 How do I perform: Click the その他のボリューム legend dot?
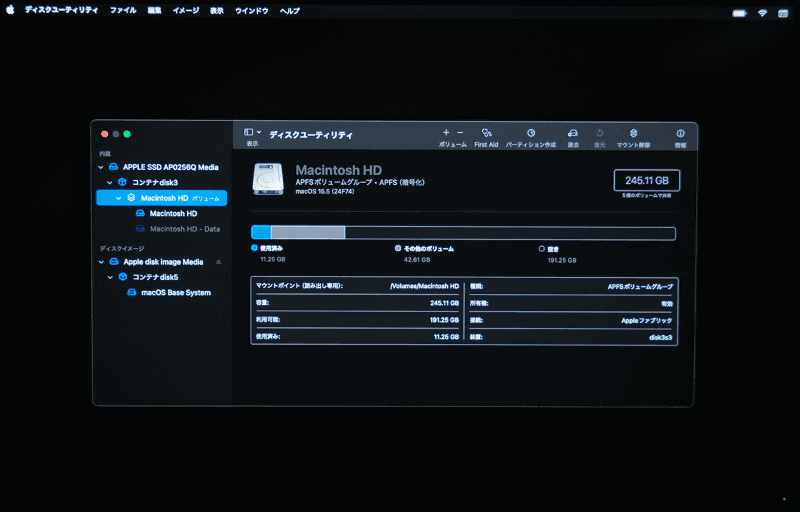[x=398, y=248]
